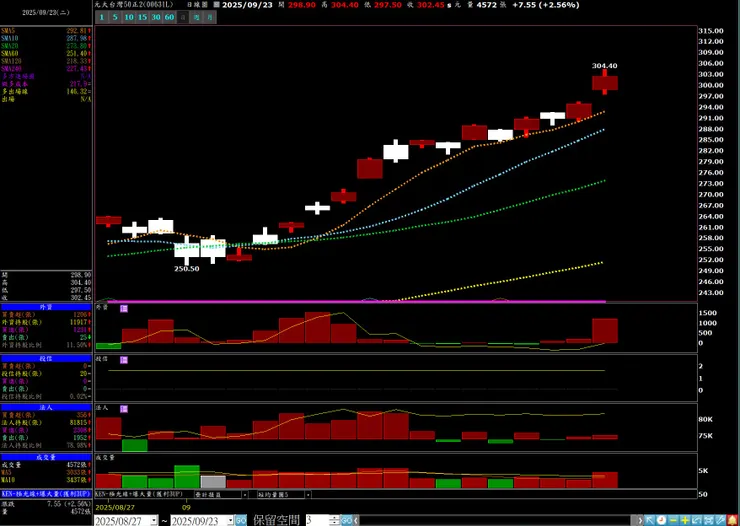Click the small square icon before the 2025/09/23 header
Screen dimensions: 740x526
point(217,5)
